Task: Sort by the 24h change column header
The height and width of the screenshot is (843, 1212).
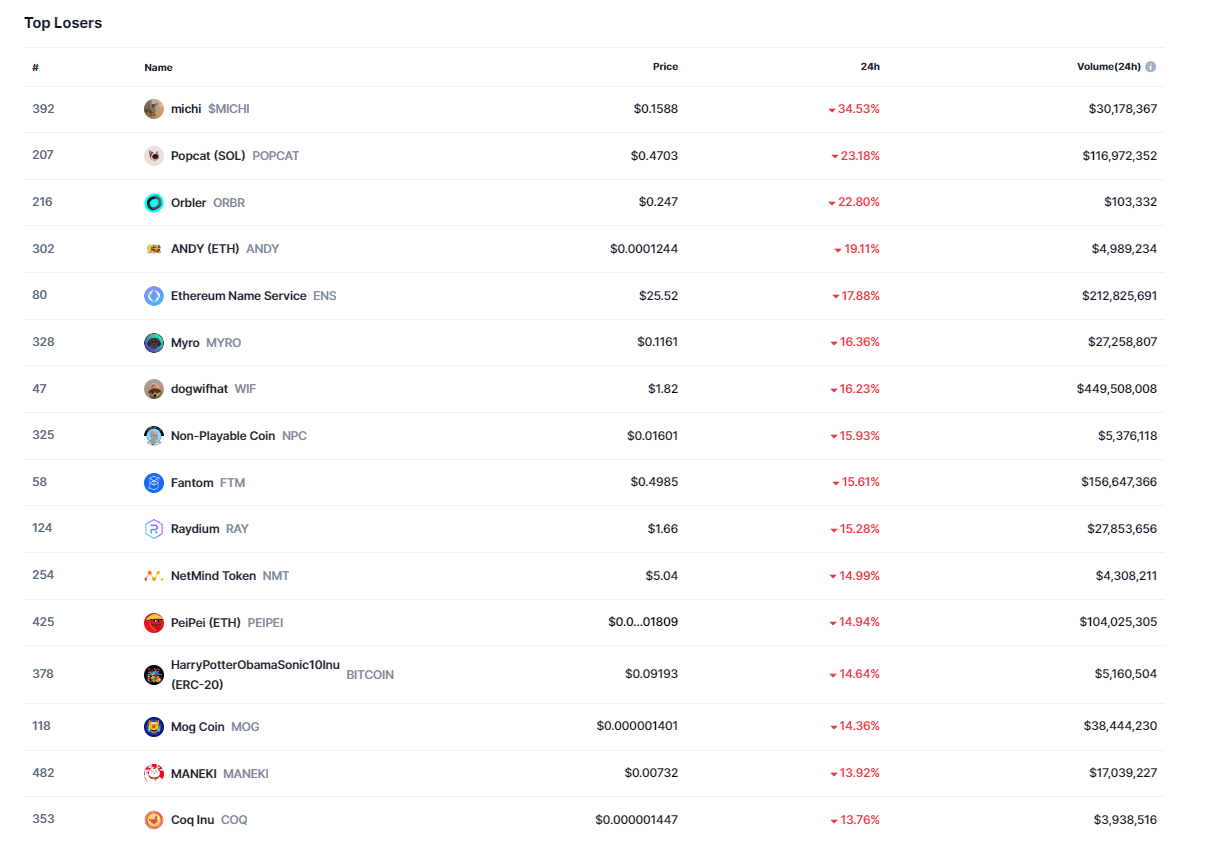Action: [870, 67]
